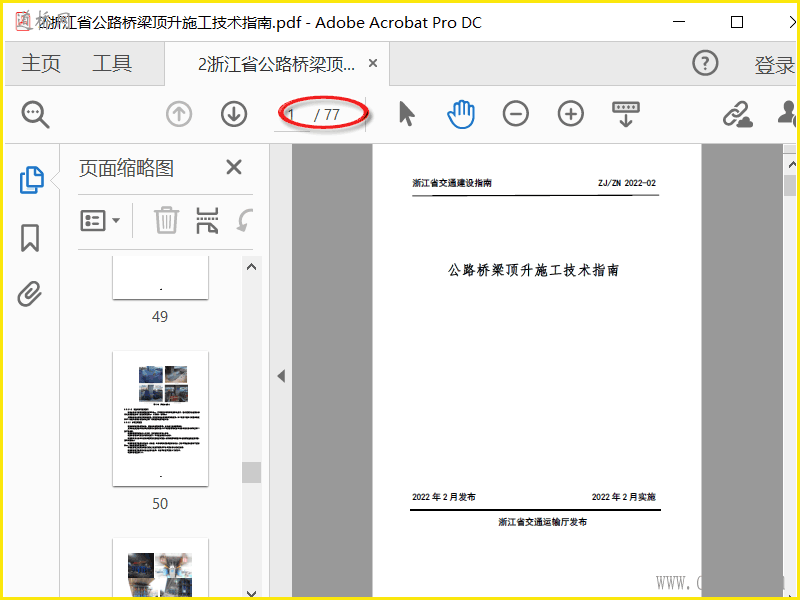Click the document title 公路桥梁顶升施工技术指南

click(x=533, y=270)
